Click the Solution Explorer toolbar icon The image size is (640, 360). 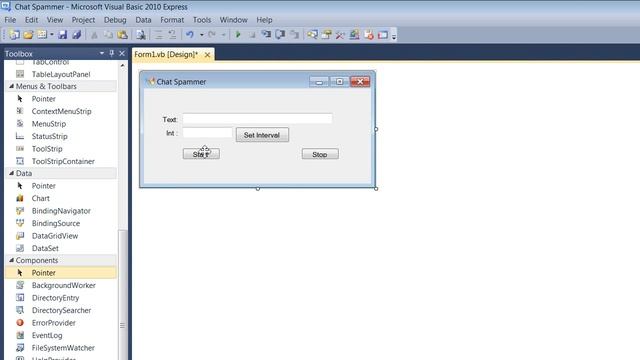[x=312, y=35]
